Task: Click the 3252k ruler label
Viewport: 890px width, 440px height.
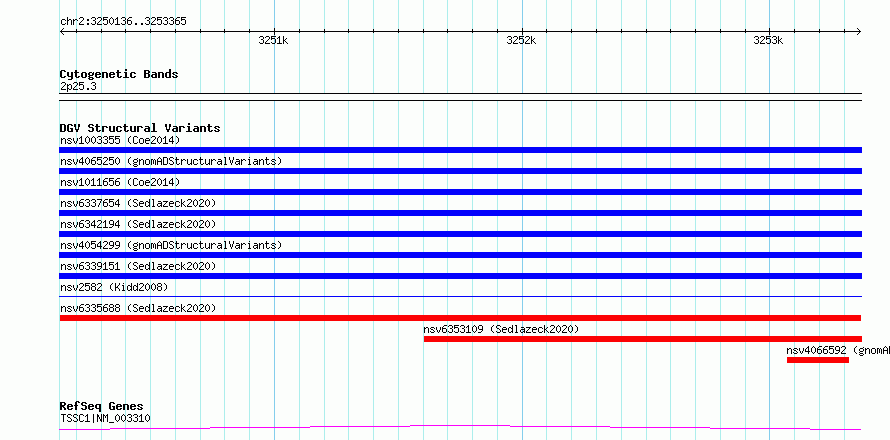Action: pos(521,40)
